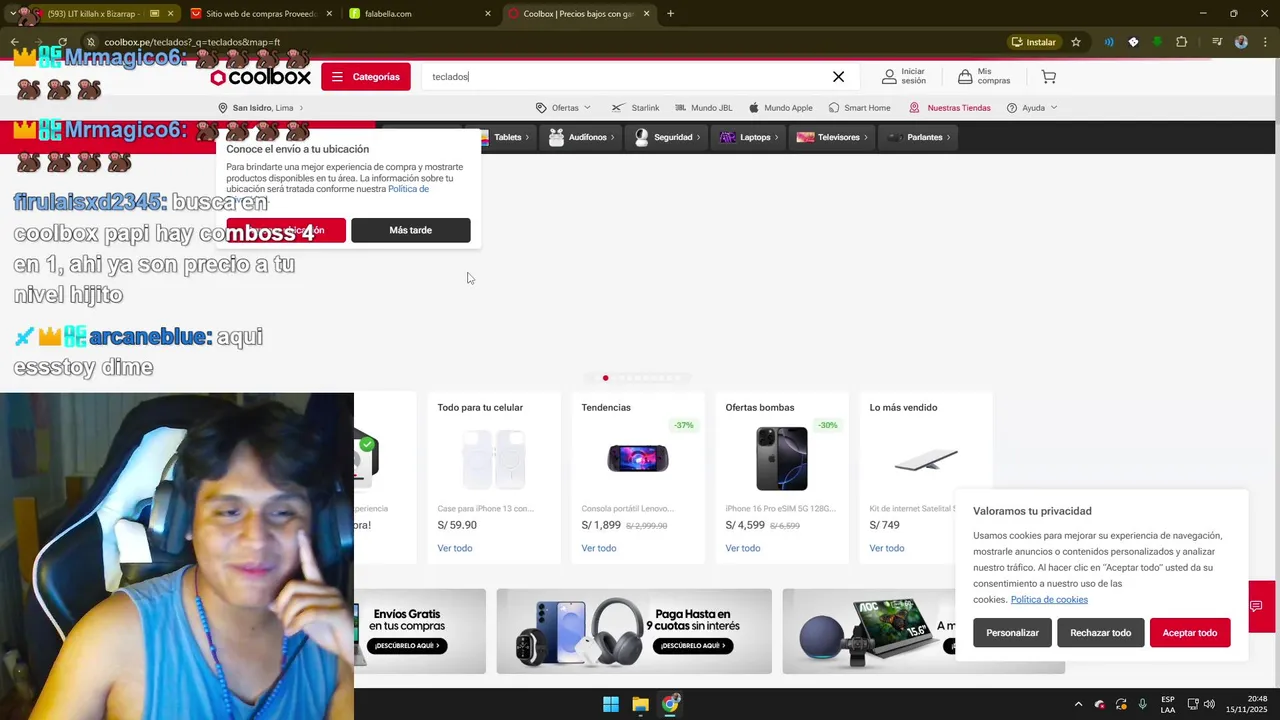Change San Isidro, Lima location
This screenshot has height=720, width=1280.
(x=261, y=108)
